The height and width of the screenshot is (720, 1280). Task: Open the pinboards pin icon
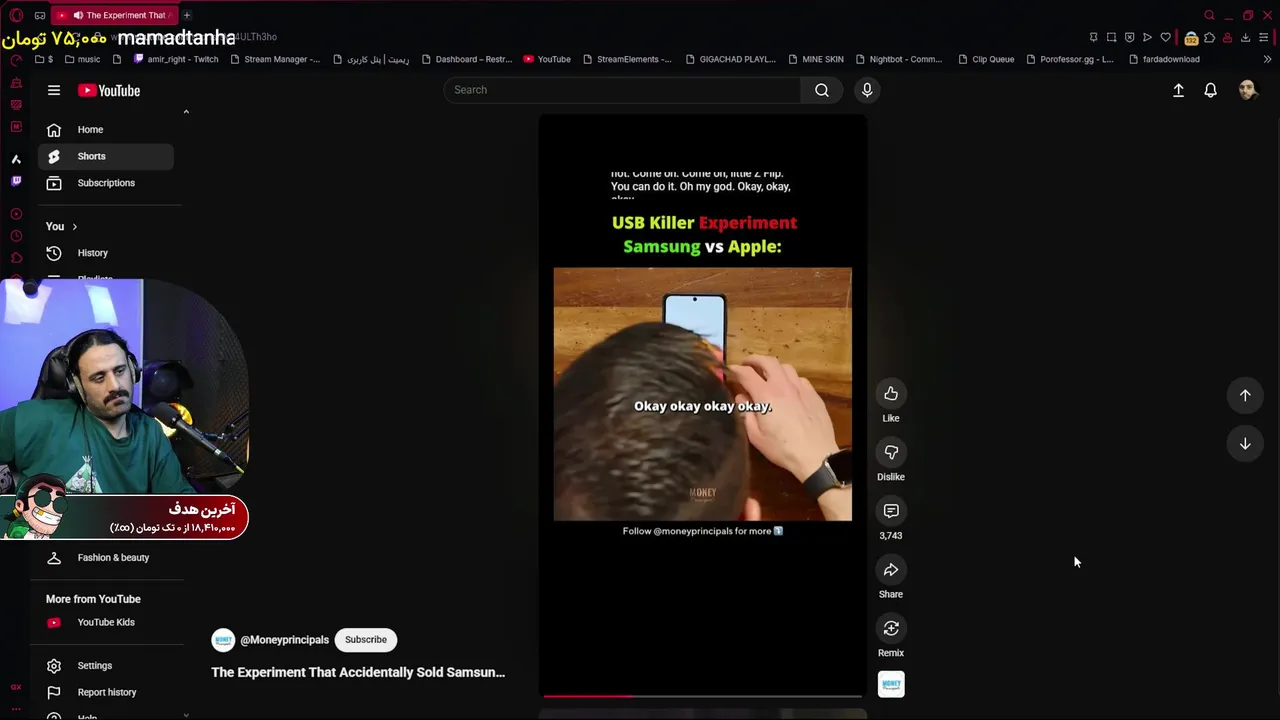click(x=1093, y=37)
